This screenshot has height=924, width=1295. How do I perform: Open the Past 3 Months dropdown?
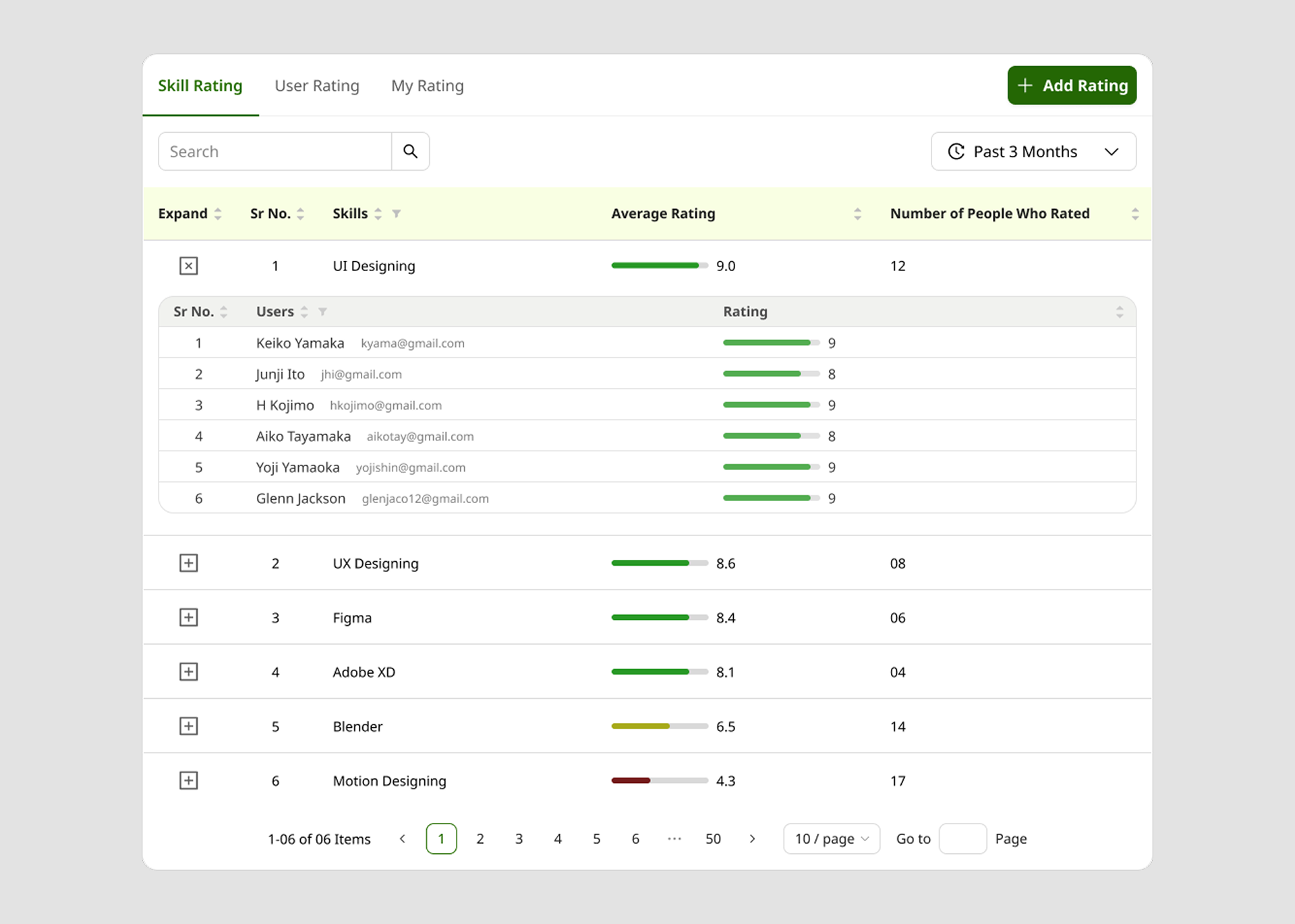point(1033,151)
